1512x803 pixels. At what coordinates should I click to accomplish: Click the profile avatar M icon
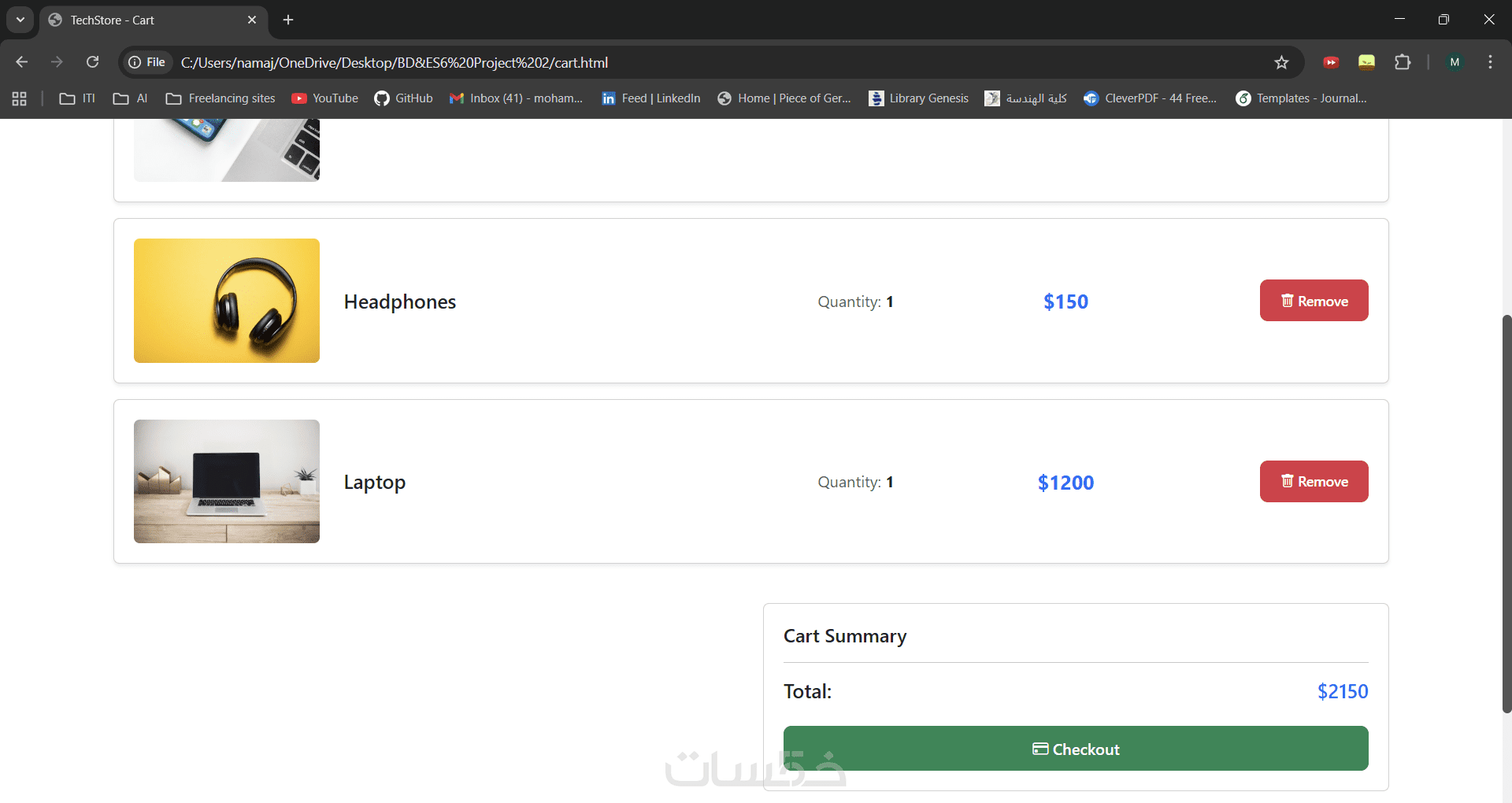(1455, 62)
